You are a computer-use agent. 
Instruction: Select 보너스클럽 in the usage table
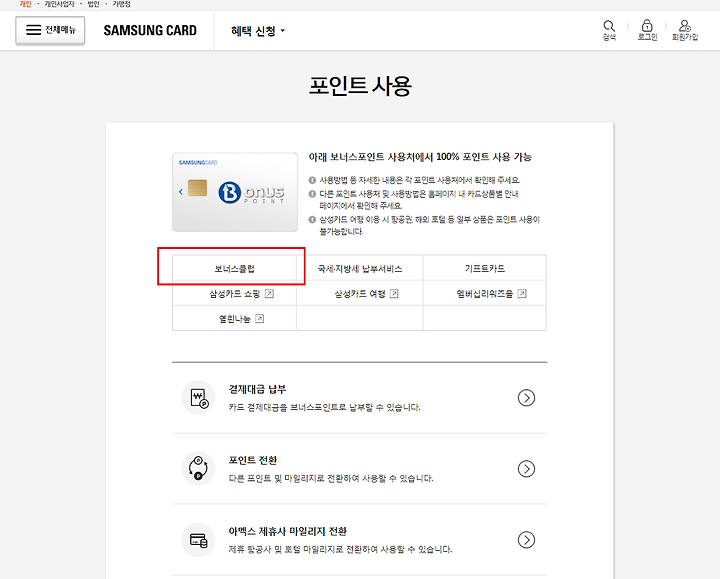234,269
